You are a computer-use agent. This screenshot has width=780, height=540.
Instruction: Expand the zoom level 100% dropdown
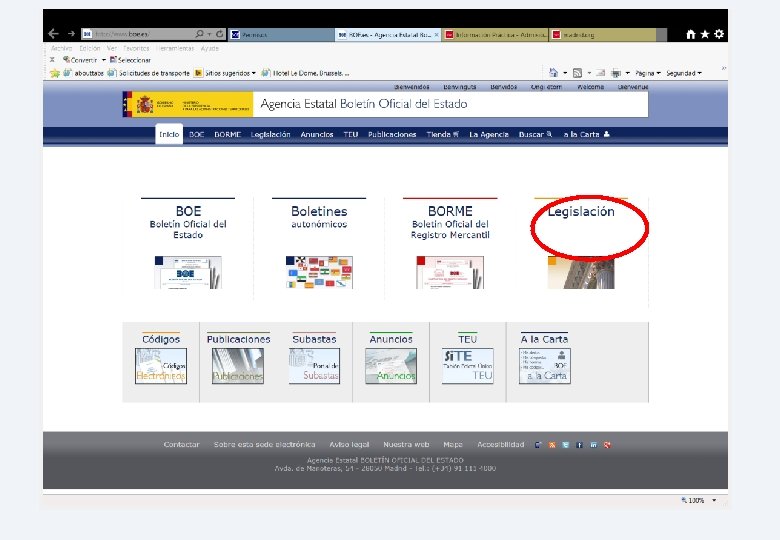tap(714, 500)
